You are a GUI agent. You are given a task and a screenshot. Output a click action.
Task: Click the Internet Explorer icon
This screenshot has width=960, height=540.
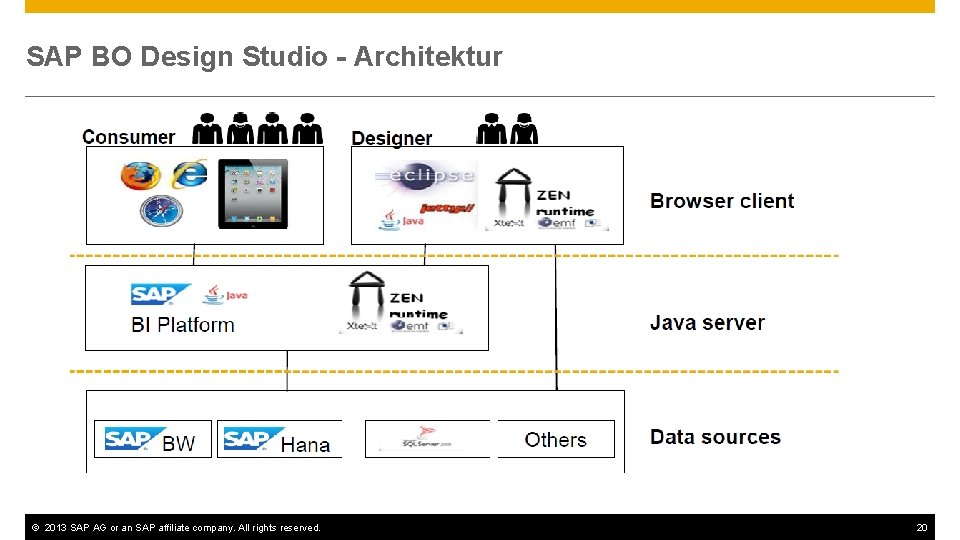coord(190,174)
